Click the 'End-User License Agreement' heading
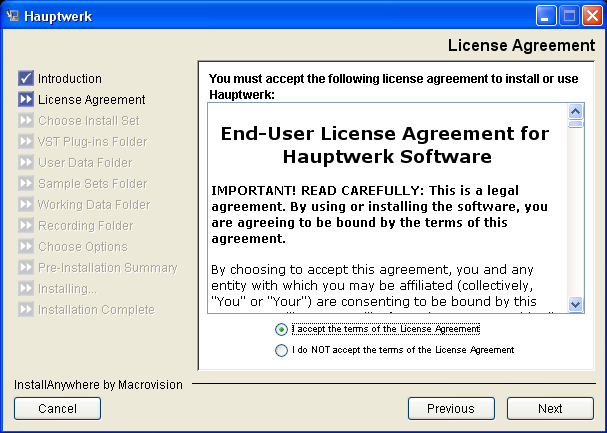The width and height of the screenshot is (607, 433). point(385,145)
